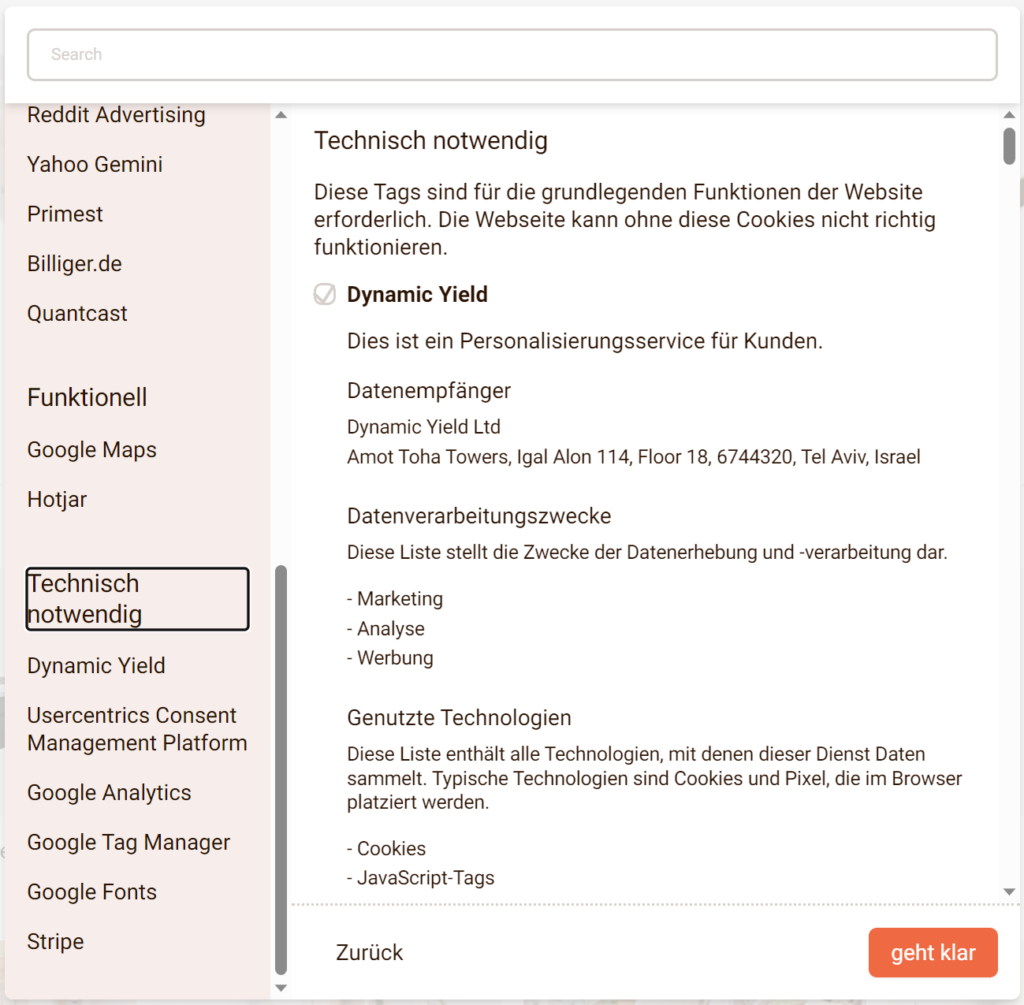1024x1005 pixels.
Task: Select Reddit Advertising in the sidebar
Action: 116,115
